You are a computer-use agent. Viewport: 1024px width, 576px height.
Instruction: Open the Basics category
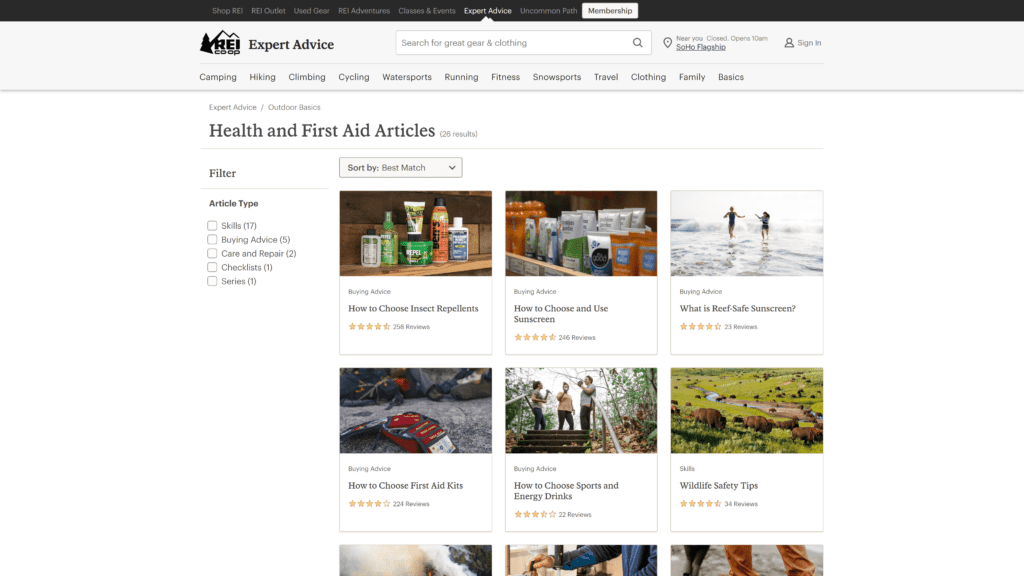pos(731,77)
